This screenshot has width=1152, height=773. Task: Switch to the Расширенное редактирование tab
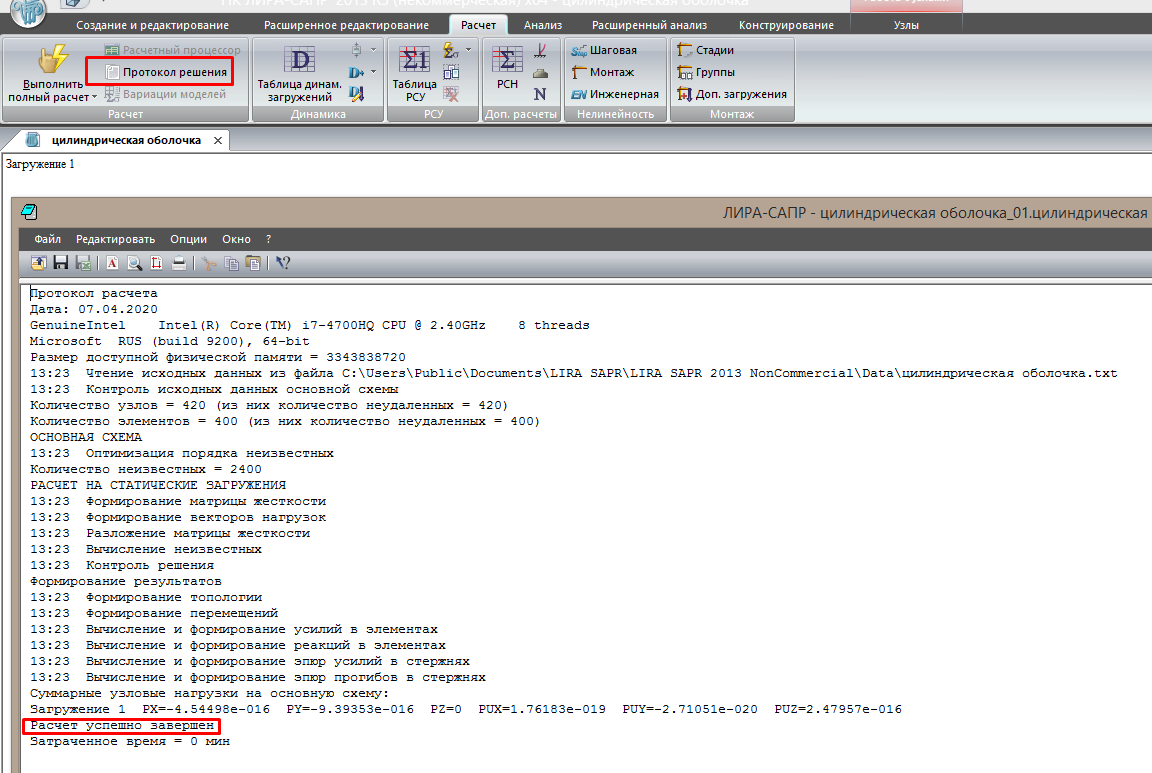(x=346, y=25)
